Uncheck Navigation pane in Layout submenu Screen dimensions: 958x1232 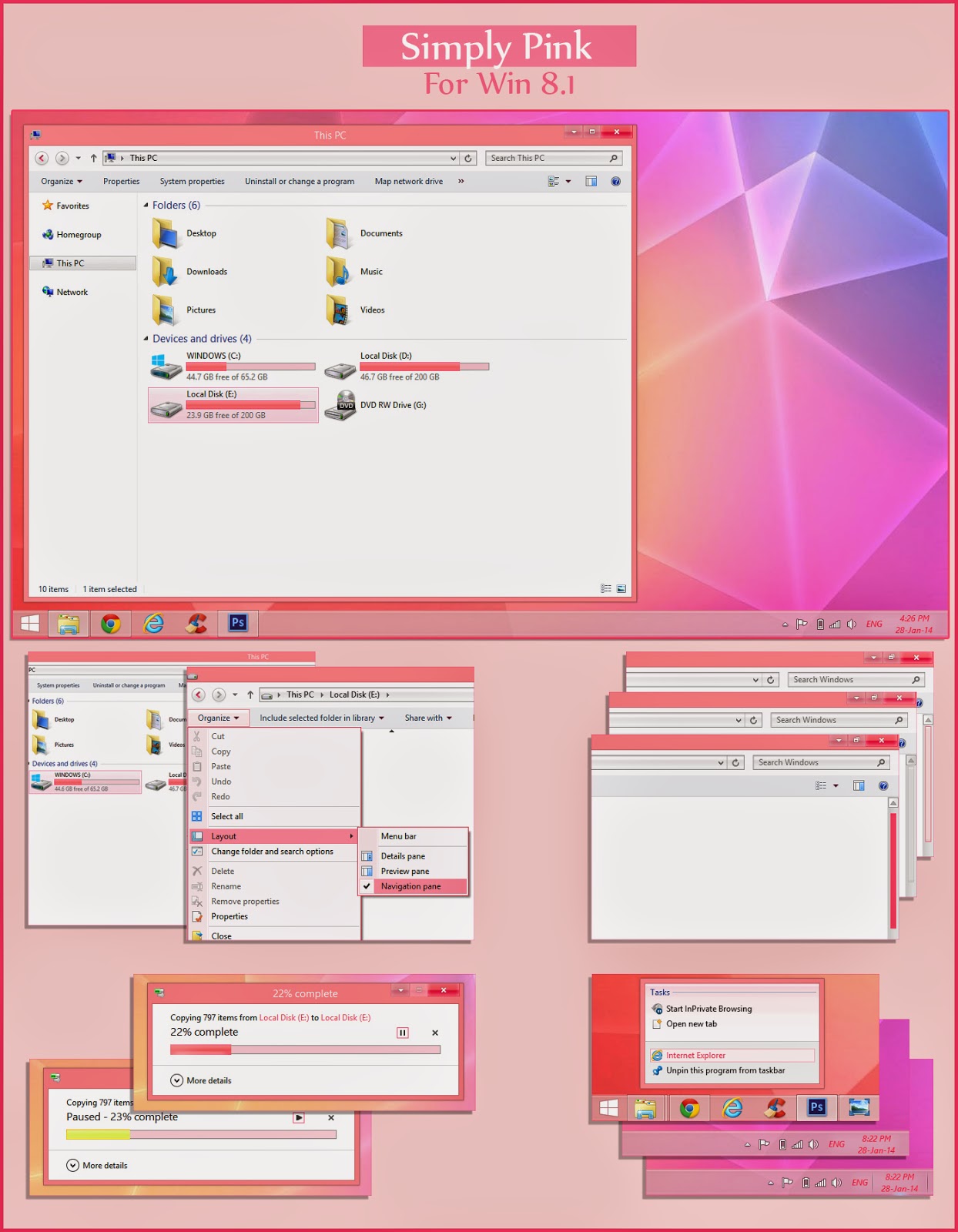click(414, 886)
